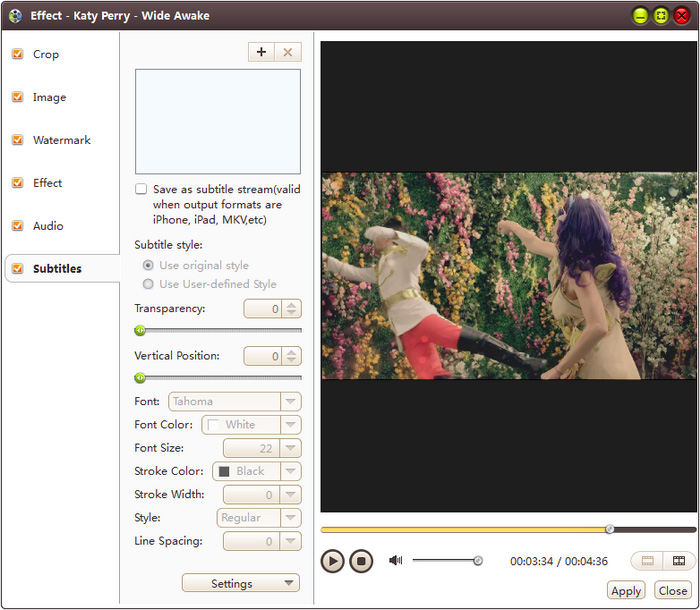This screenshot has height=610, width=700.
Task: Enable Save as subtitle stream checkbox
Action: (x=141, y=189)
